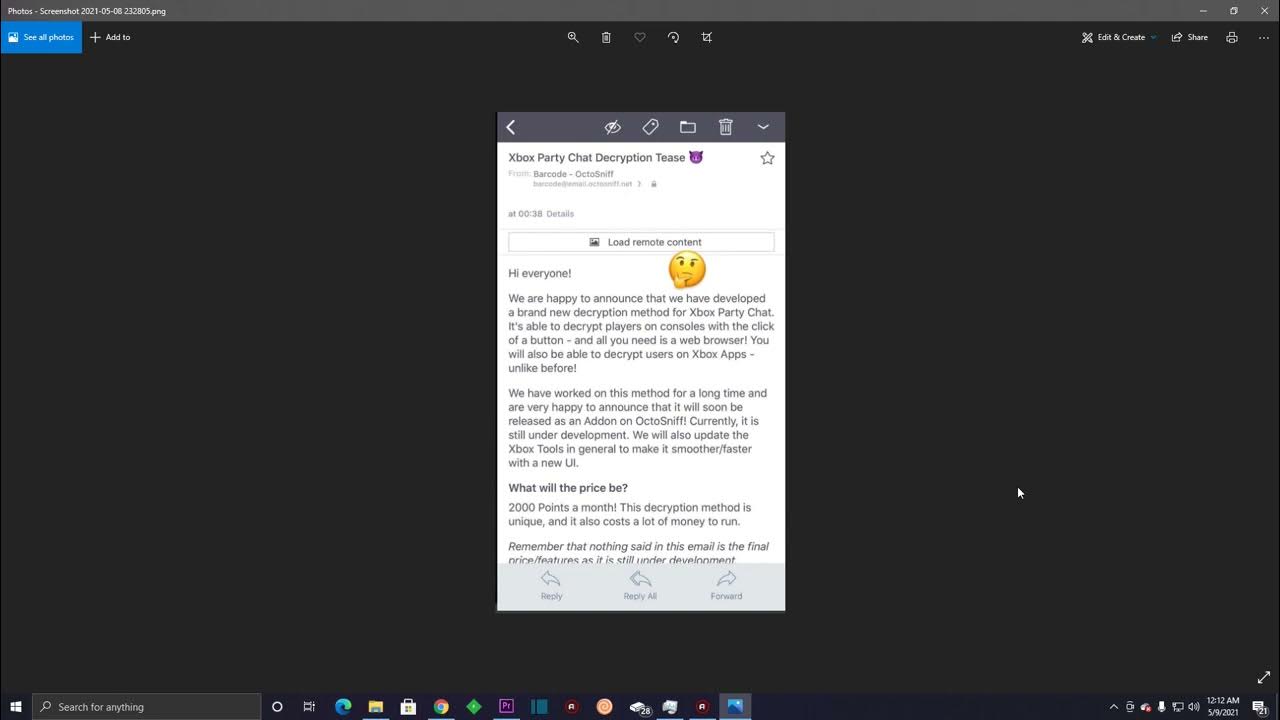Viewport: 1280px width, 720px height.
Task: Click the email subject Xbox Party Chat Decryption Tease
Action: click(596, 158)
